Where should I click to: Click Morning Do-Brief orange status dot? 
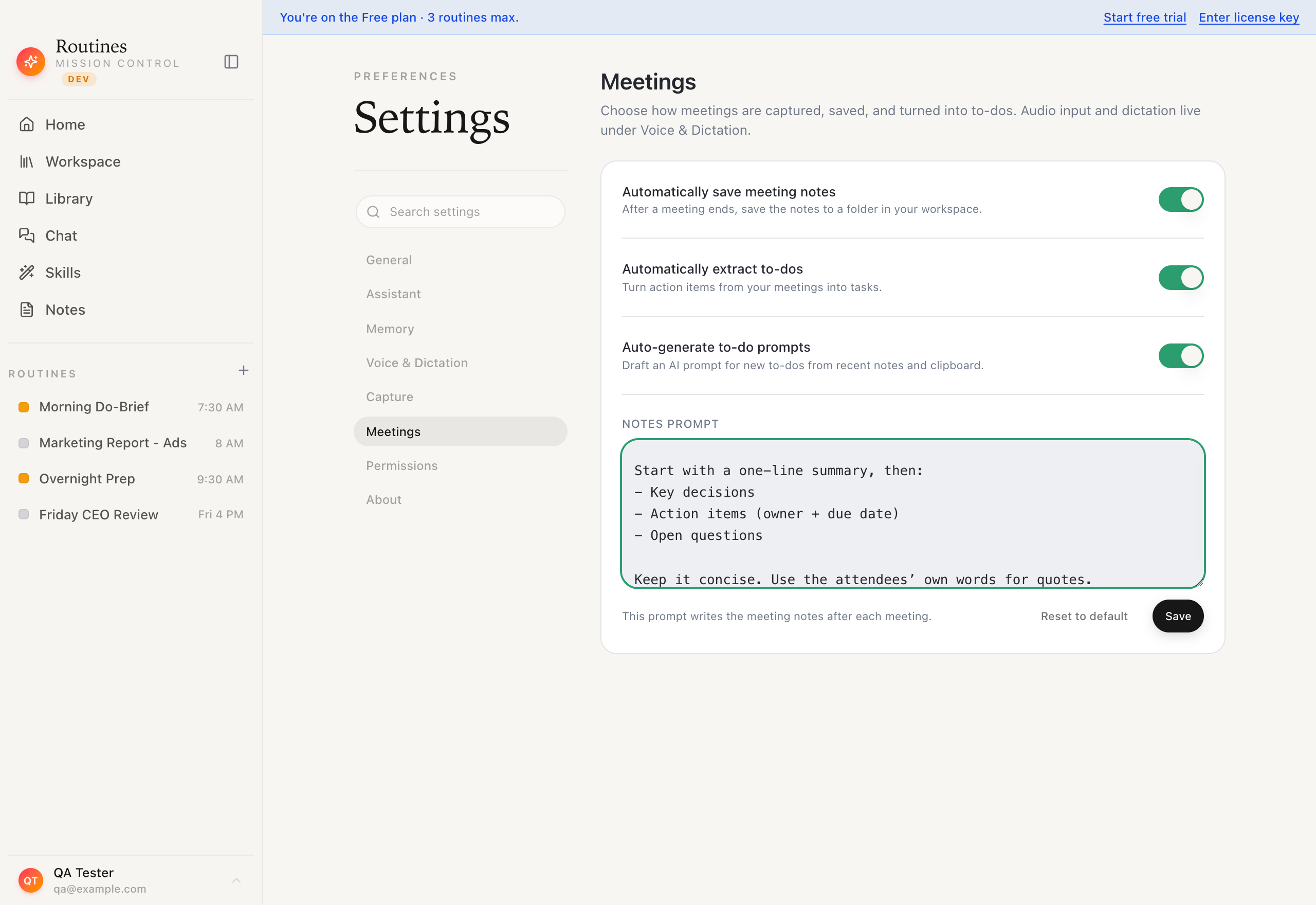pos(24,407)
